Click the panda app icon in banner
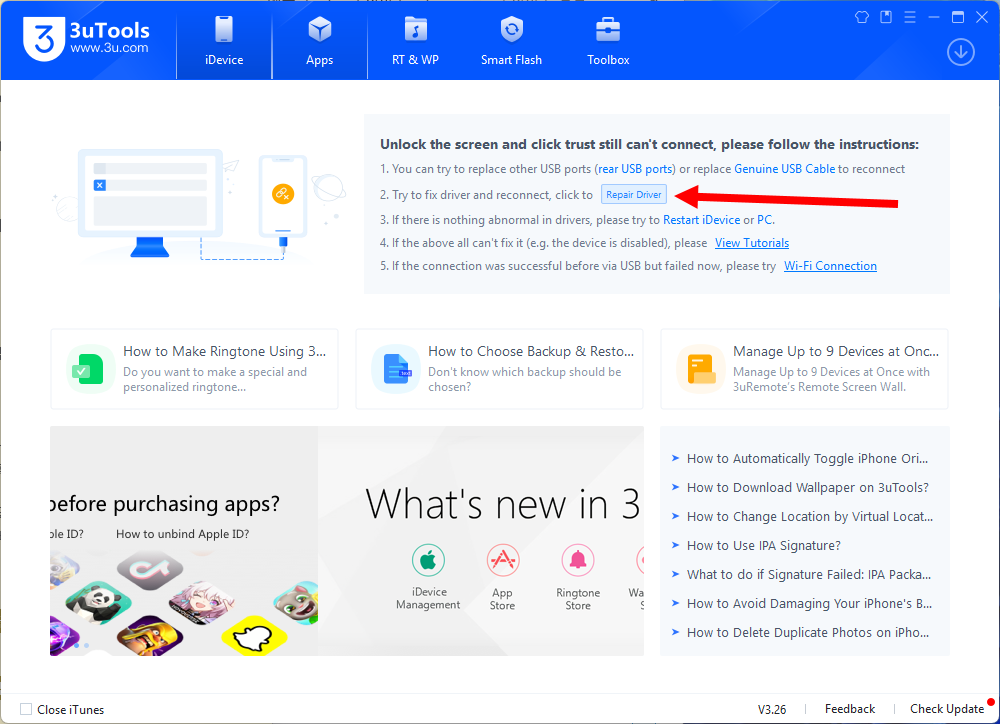 click(98, 602)
